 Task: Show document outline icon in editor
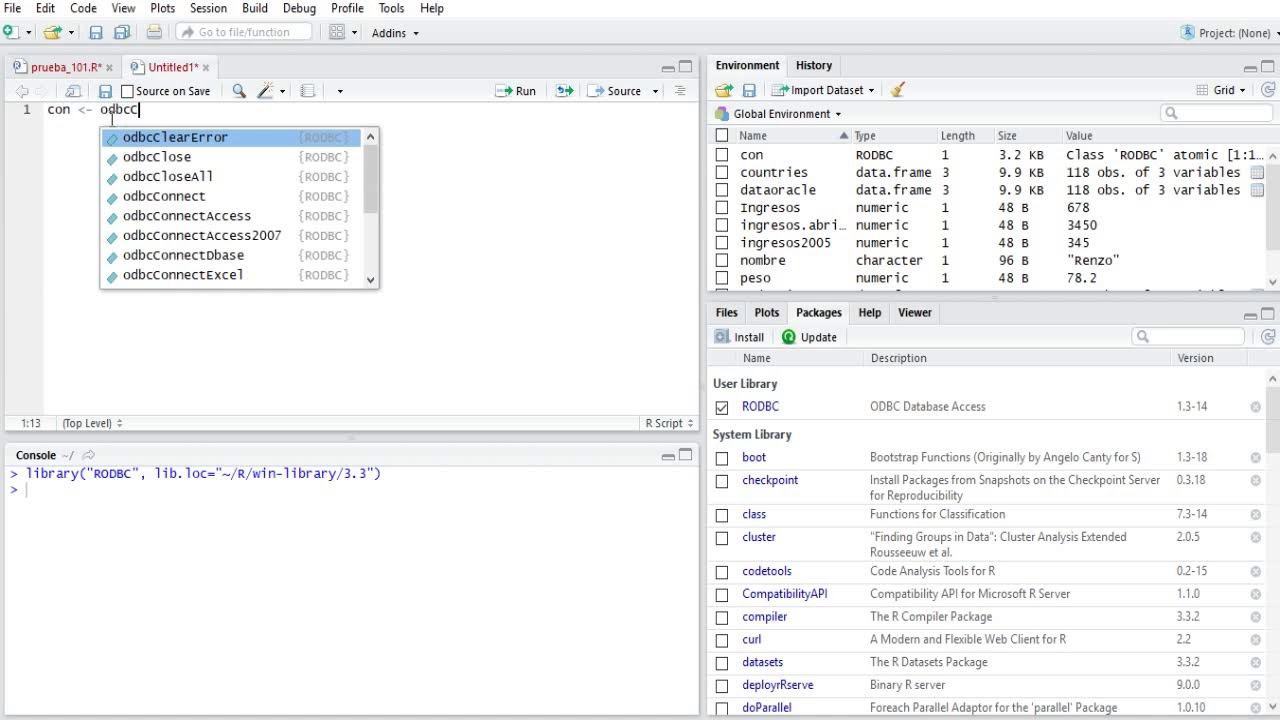(x=680, y=91)
